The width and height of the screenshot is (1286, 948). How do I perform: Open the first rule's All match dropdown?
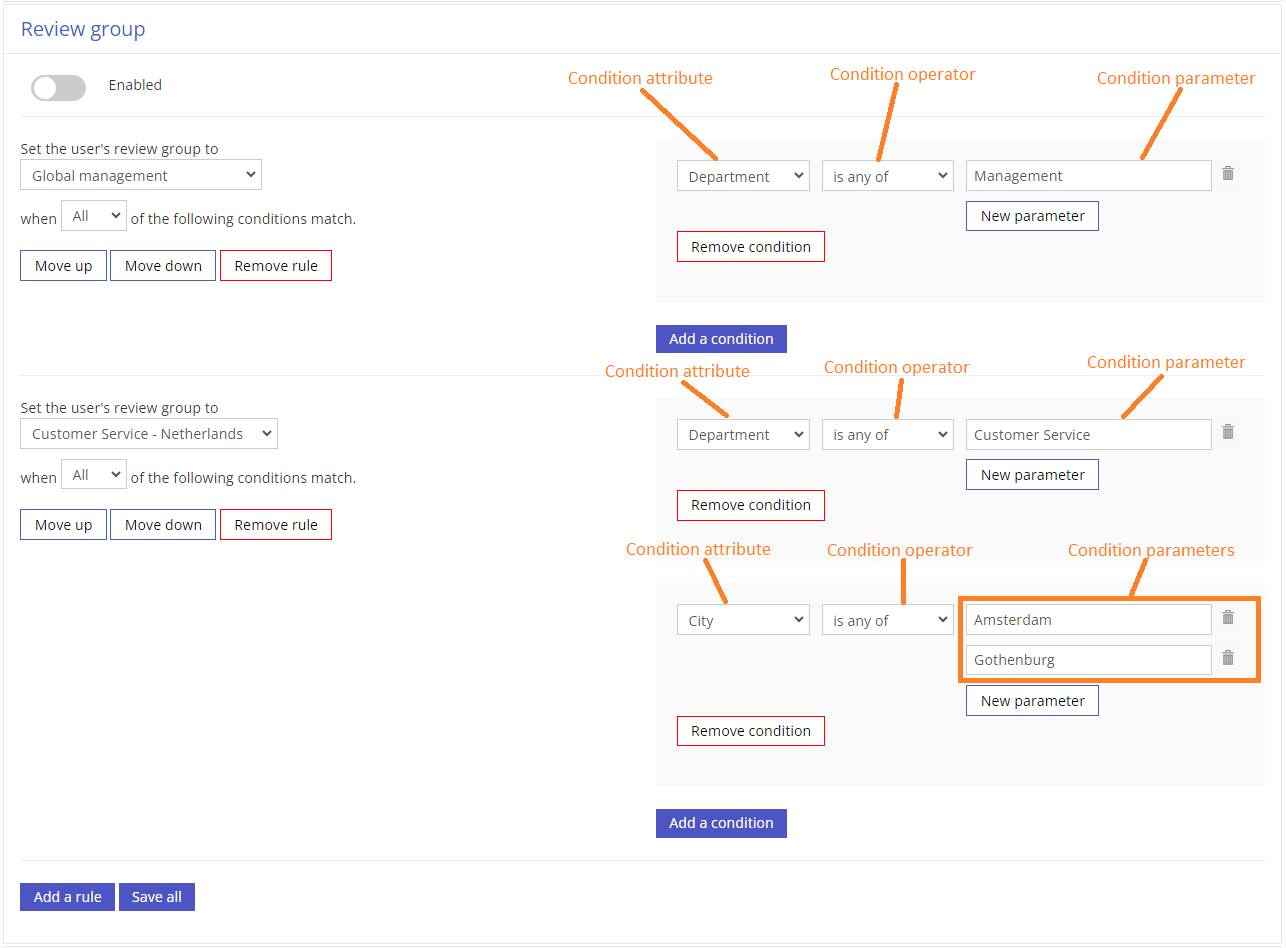pyautogui.click(x=94, y=216)
